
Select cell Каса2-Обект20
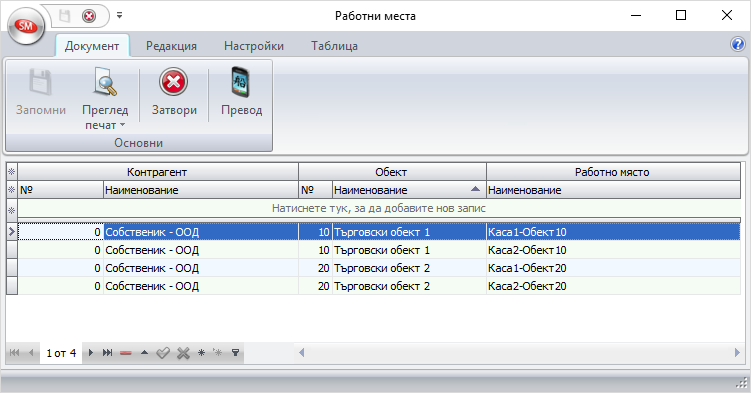613,286
